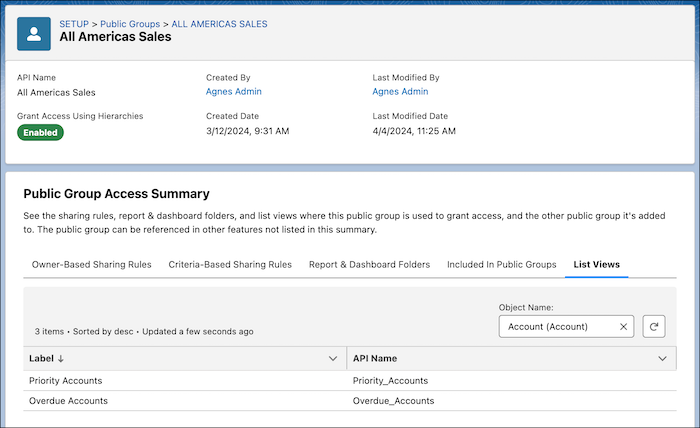Select the Report & Dashboard Folders tab
700x428 pixels.
pos(369,264)
